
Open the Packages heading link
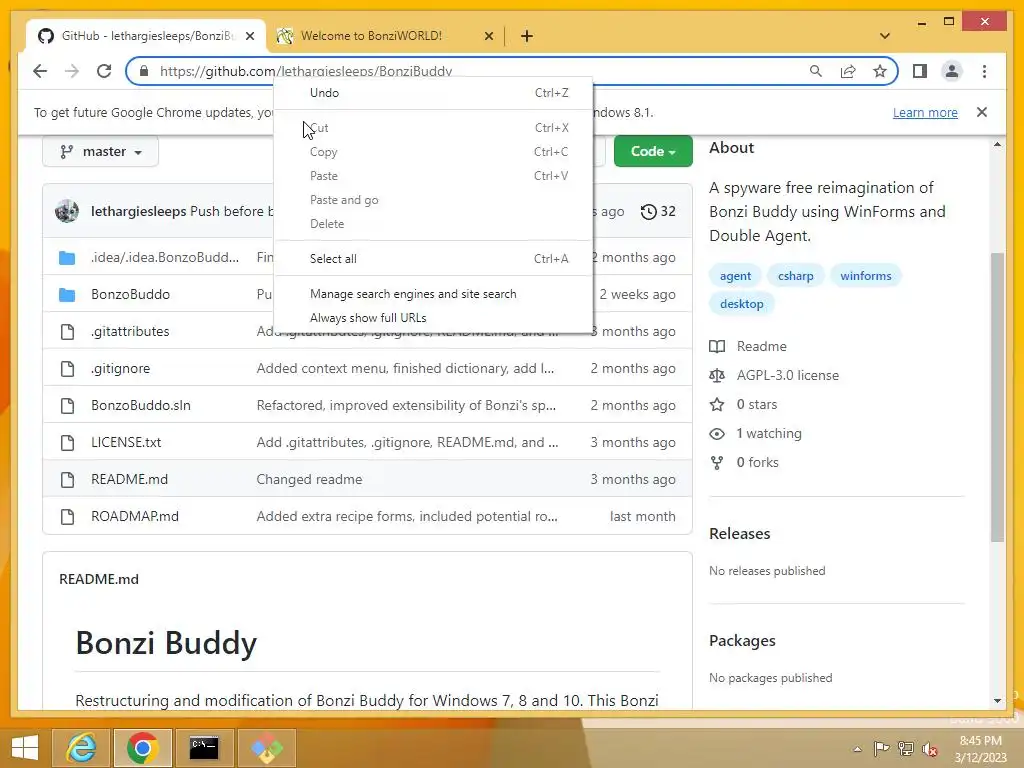742,641
